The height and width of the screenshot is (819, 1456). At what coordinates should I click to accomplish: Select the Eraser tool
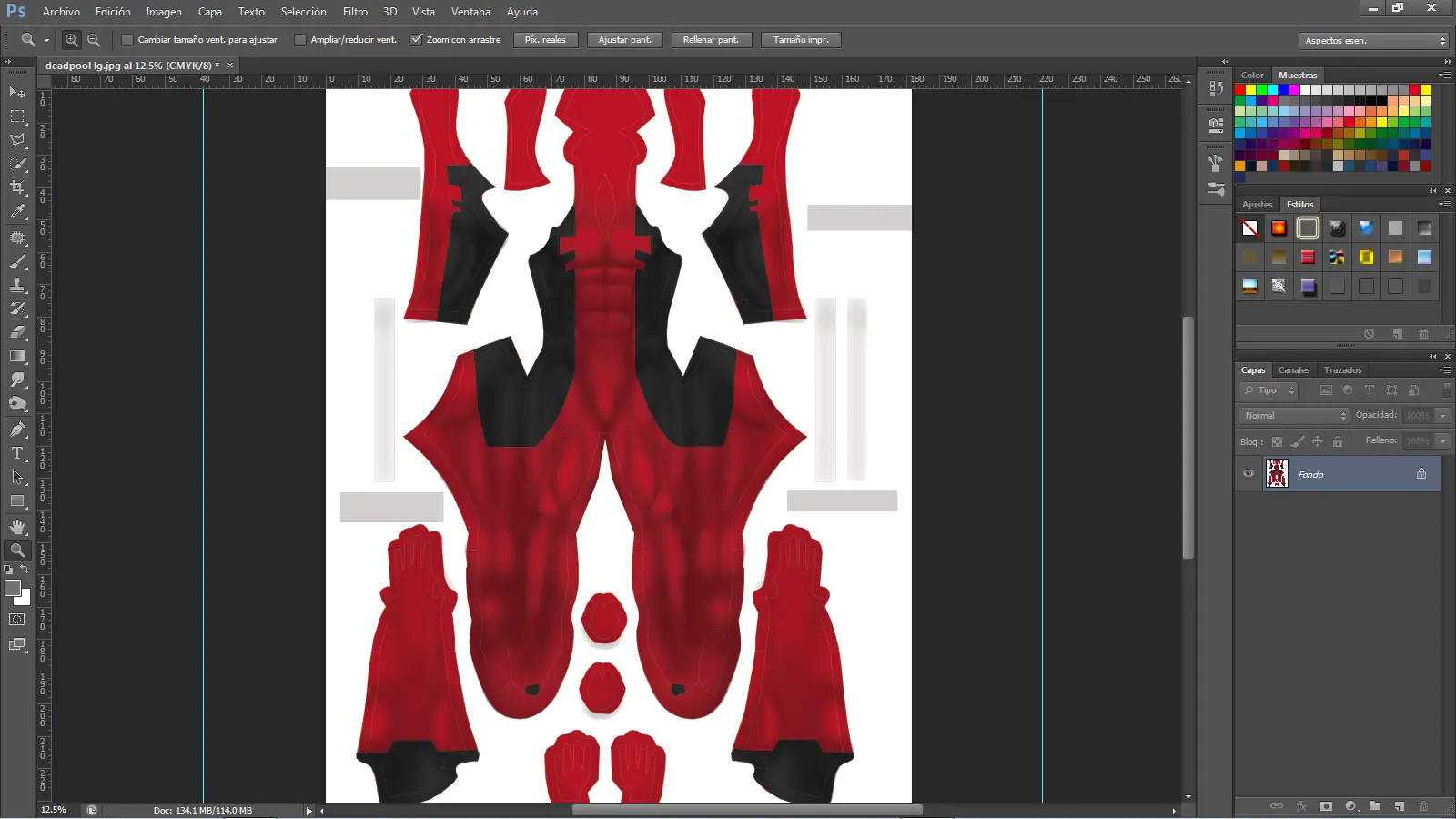[17, 332]
